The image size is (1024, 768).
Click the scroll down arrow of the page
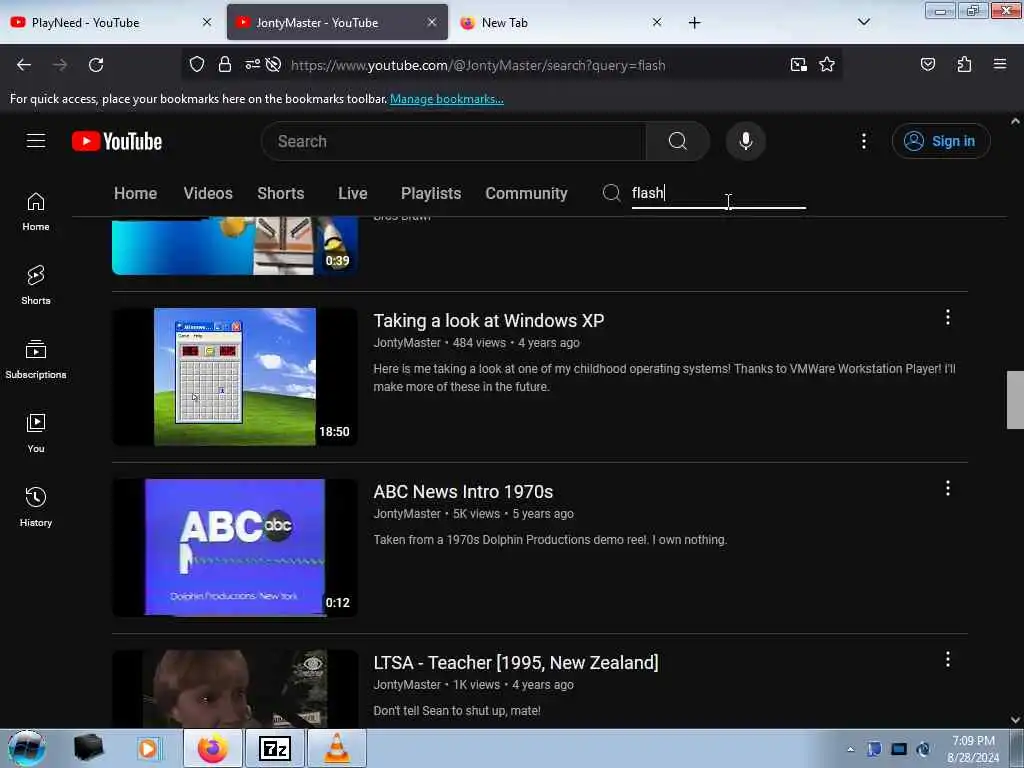pos(1015,720)
